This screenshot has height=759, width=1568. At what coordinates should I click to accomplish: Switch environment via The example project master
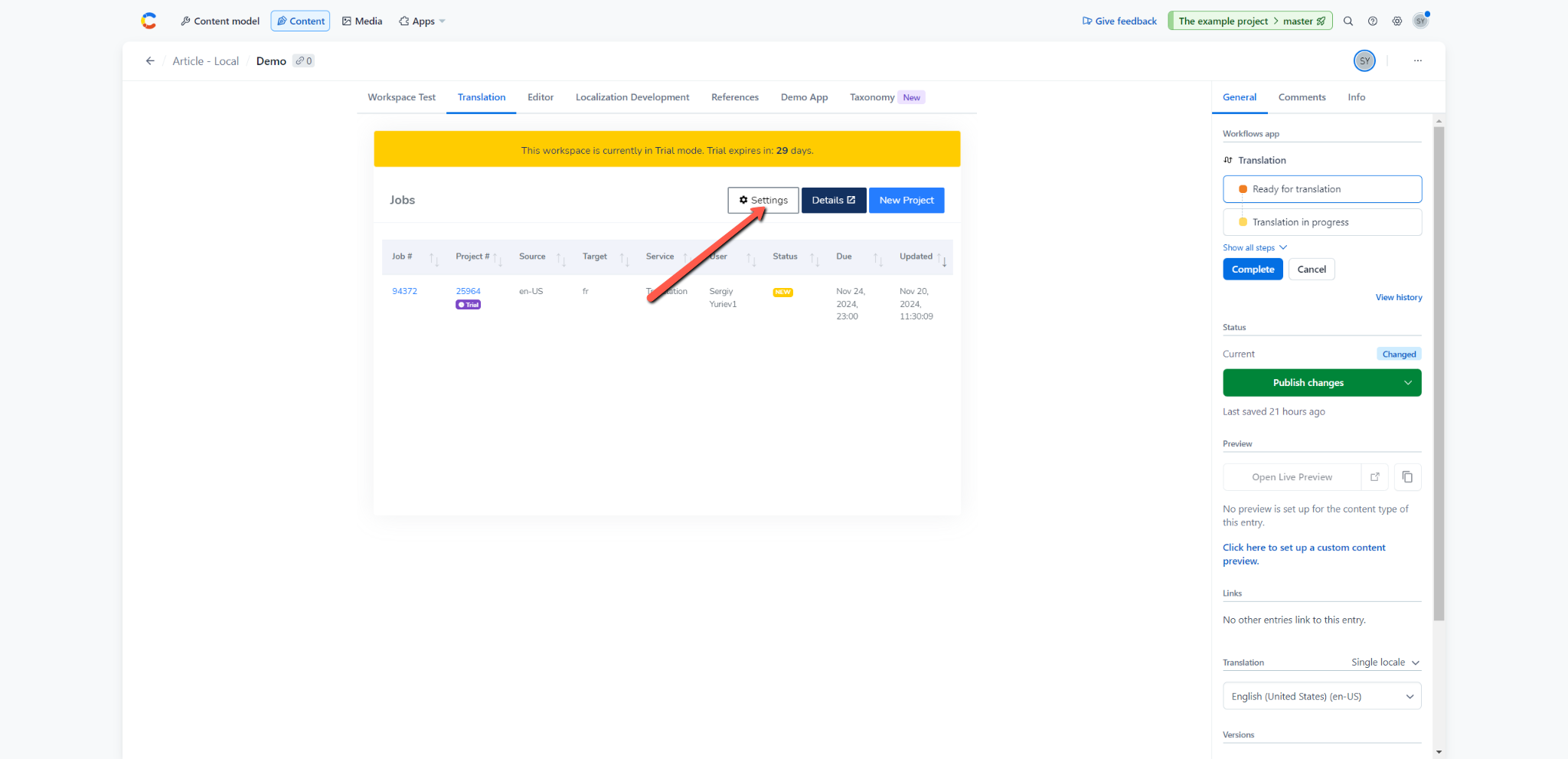1250,21
